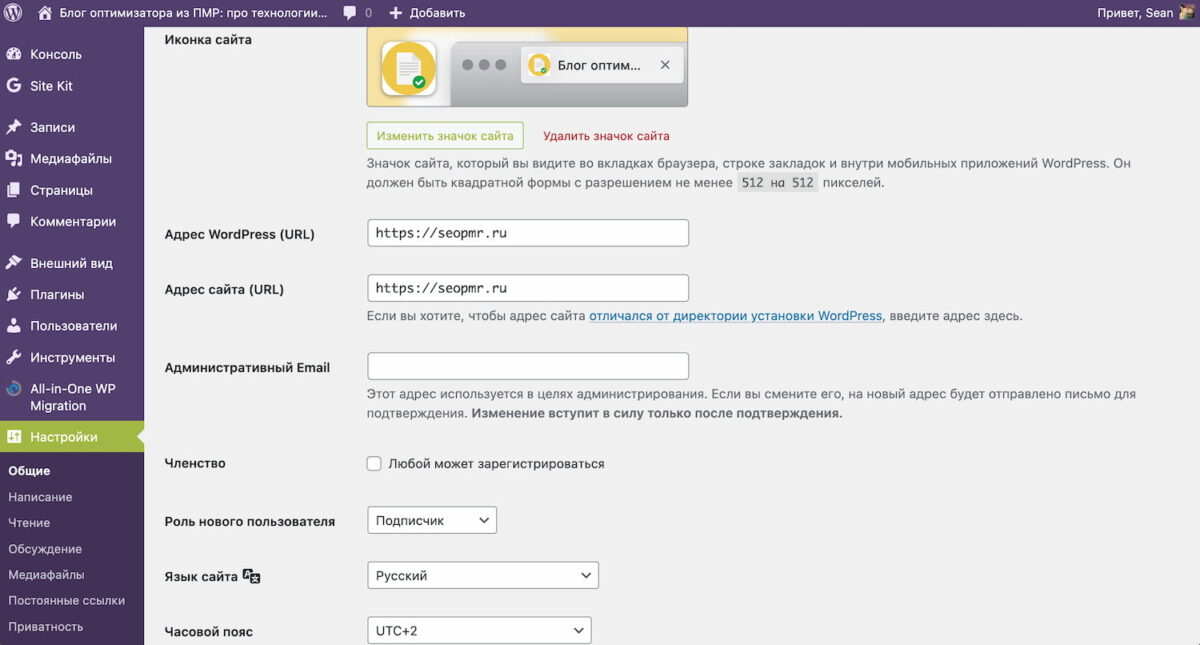Click the Пользователи person icon

(14, 326)
